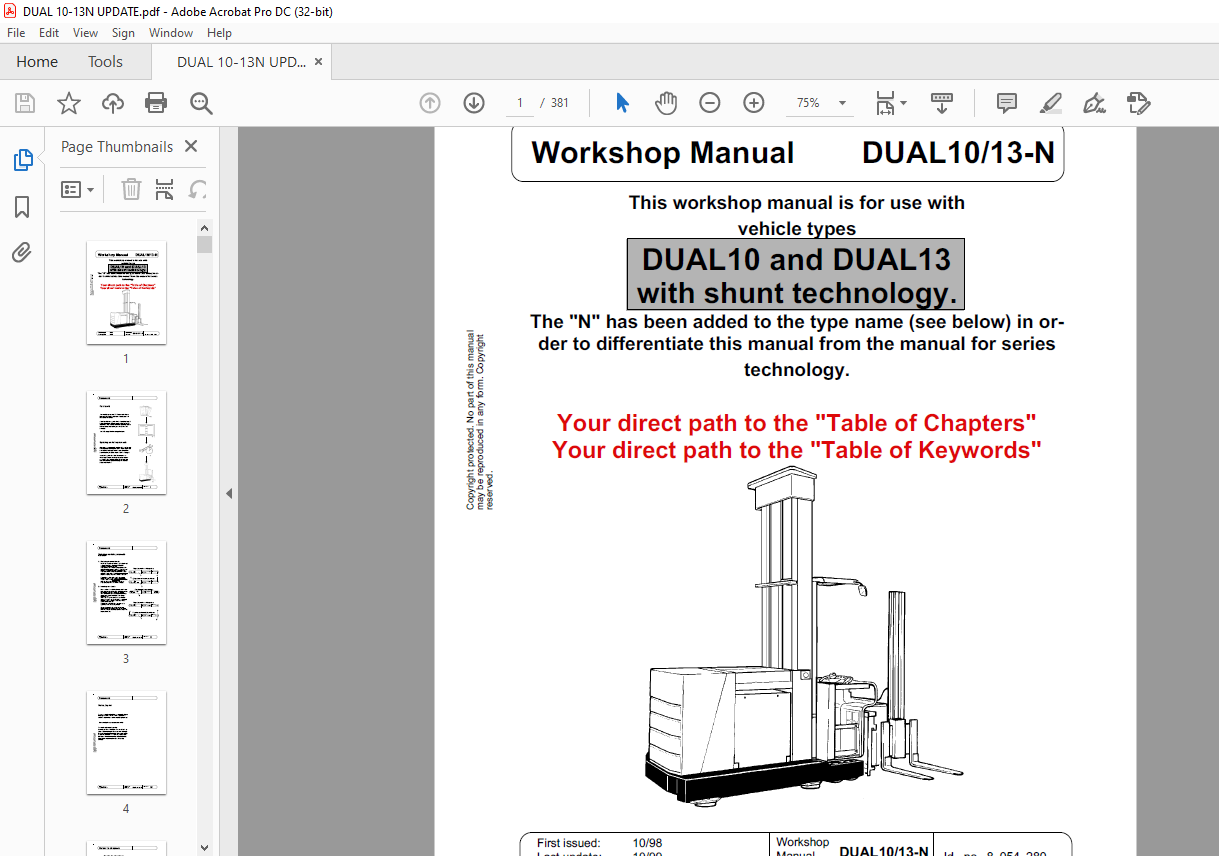Go to next page with the down arrow

click(474, 103)
